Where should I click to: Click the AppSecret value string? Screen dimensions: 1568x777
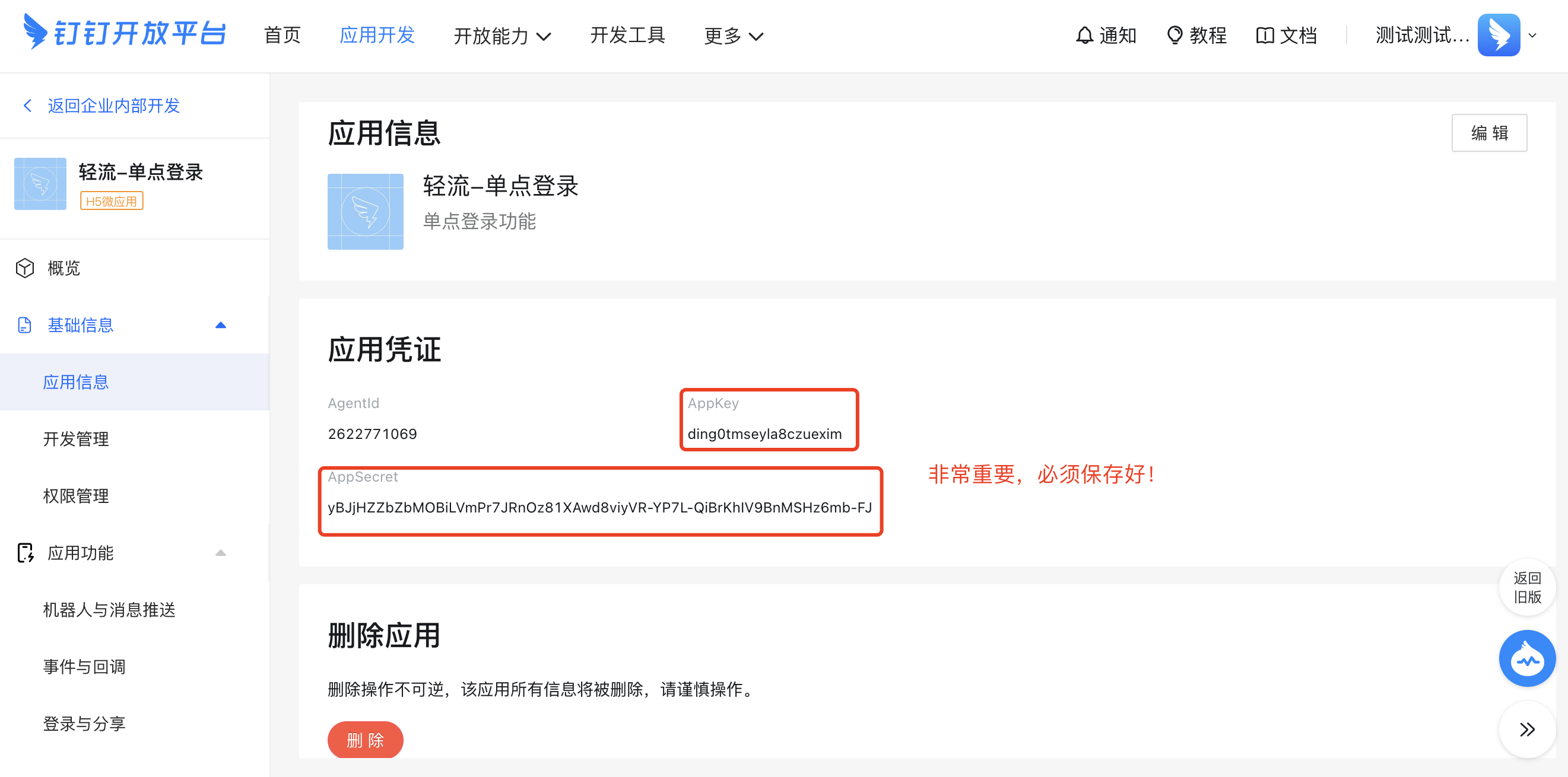[x=599, y=508]
